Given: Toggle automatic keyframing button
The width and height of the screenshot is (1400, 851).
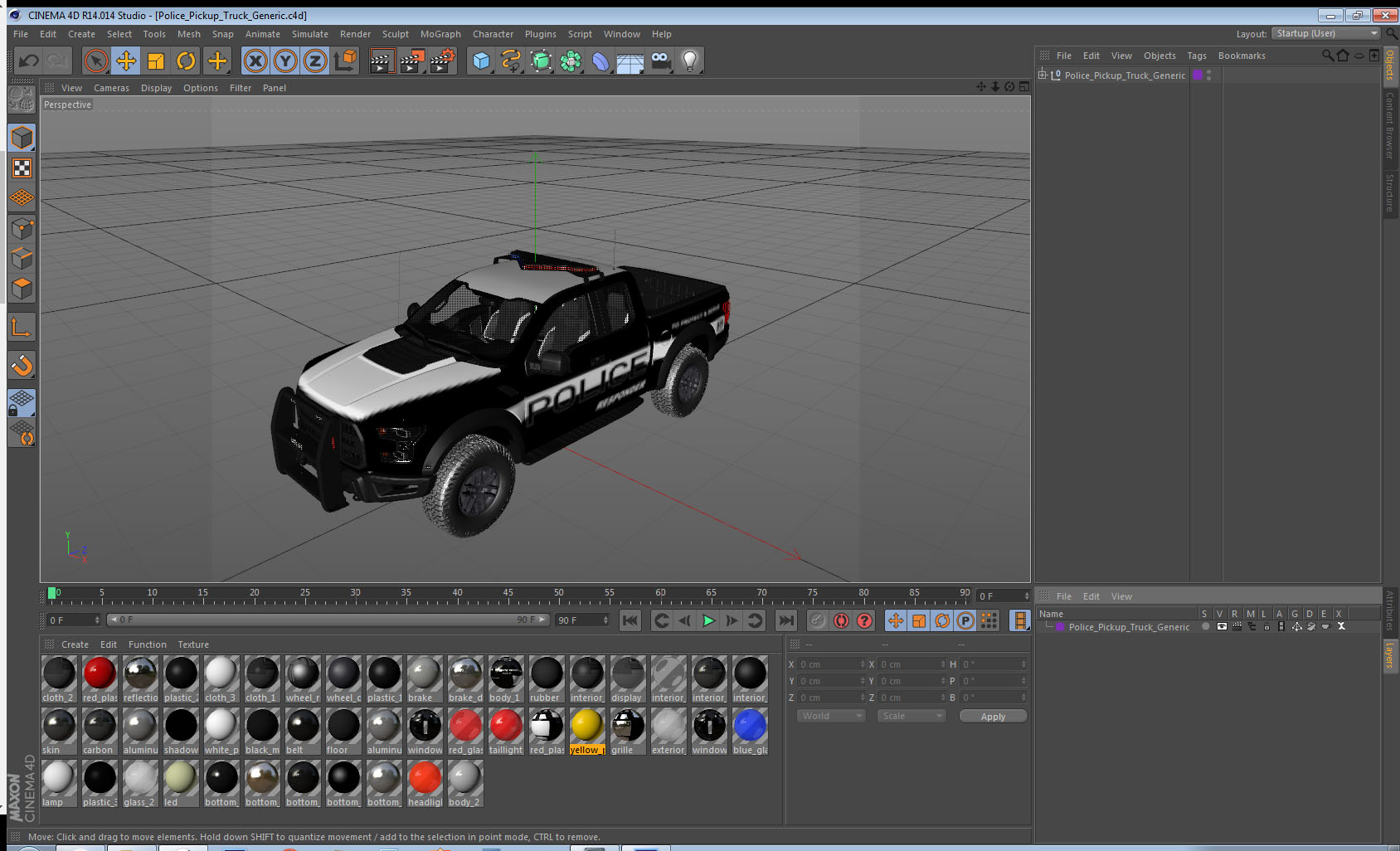Looking at the screenshot, I should tap(841, 620).
